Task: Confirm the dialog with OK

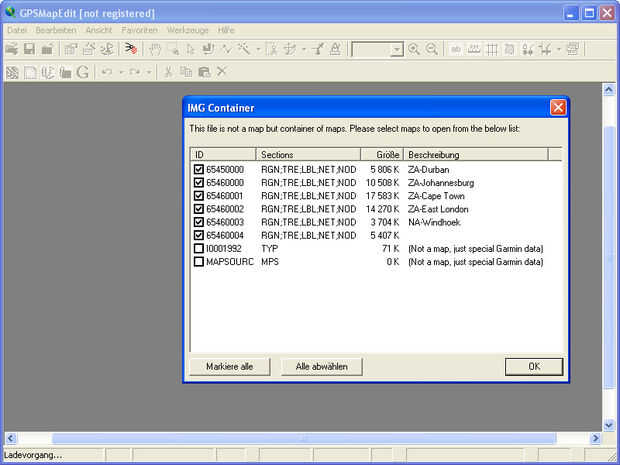Action: [534, 367]
